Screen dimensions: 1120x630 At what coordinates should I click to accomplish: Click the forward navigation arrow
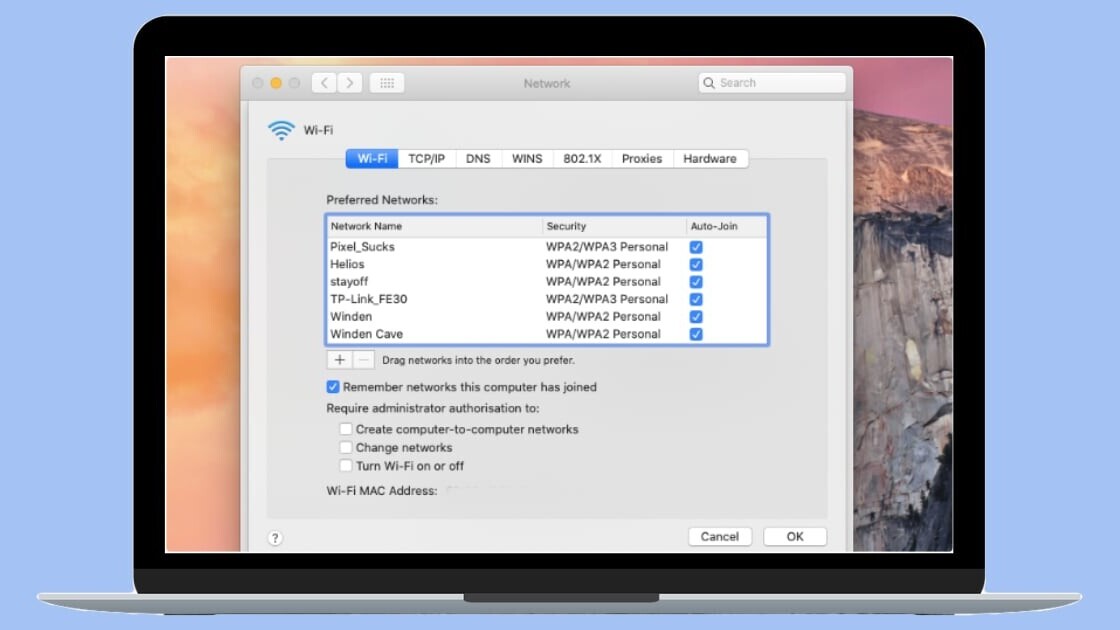point(349,83)
